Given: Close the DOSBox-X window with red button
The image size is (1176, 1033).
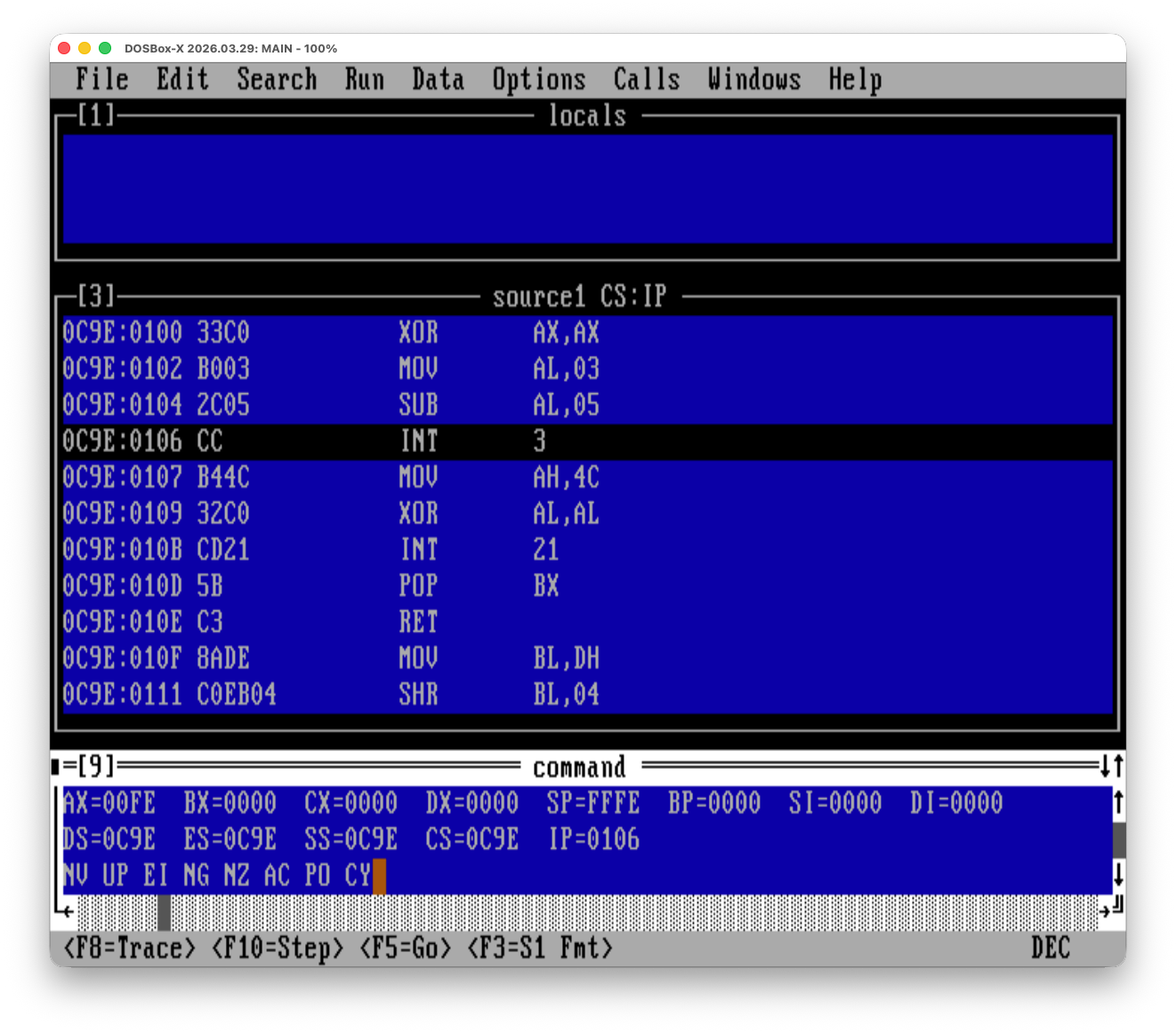Looking at the screenshot, I should [x=64, y=48].
